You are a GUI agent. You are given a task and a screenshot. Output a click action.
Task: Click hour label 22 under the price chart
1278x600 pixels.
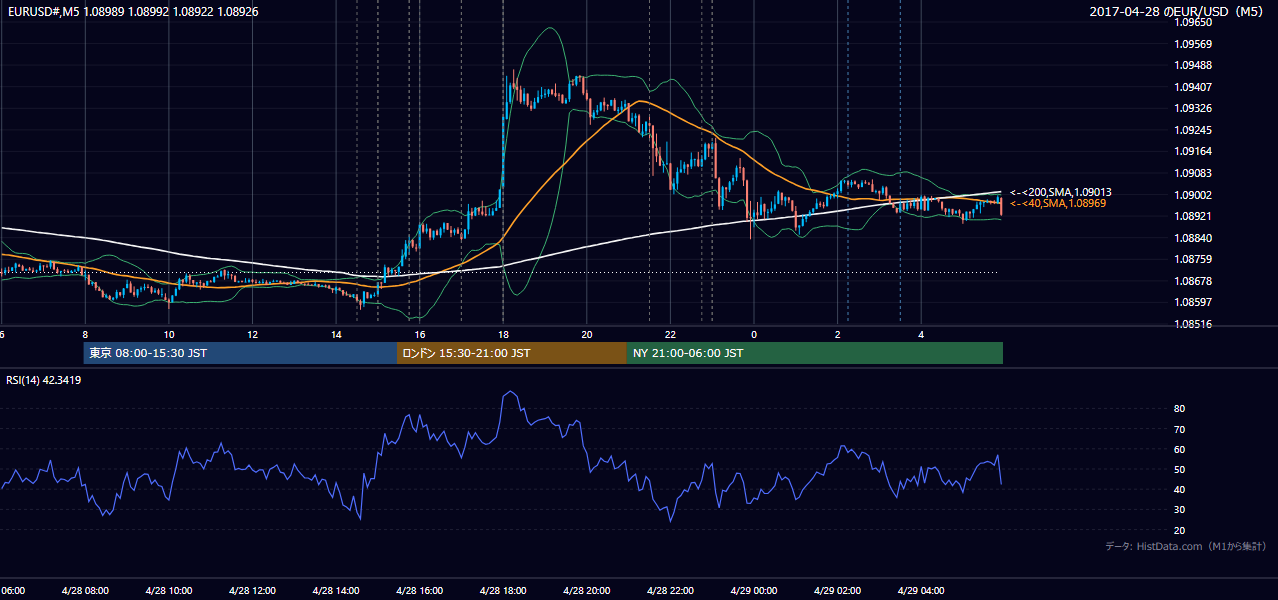pyautogui.click(x=670, y=334)
